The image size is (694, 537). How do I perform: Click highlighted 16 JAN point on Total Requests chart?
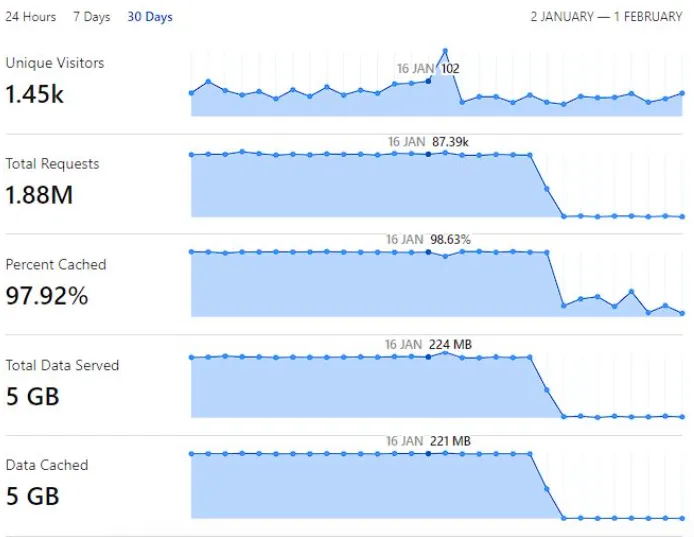428,154
